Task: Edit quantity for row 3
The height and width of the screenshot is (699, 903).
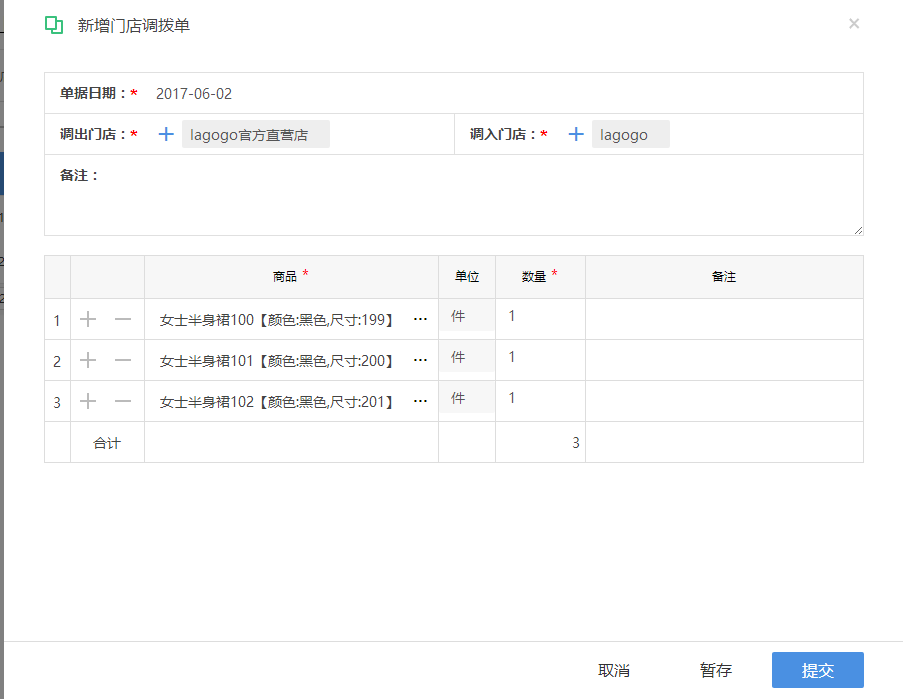Action: (540, 398)
